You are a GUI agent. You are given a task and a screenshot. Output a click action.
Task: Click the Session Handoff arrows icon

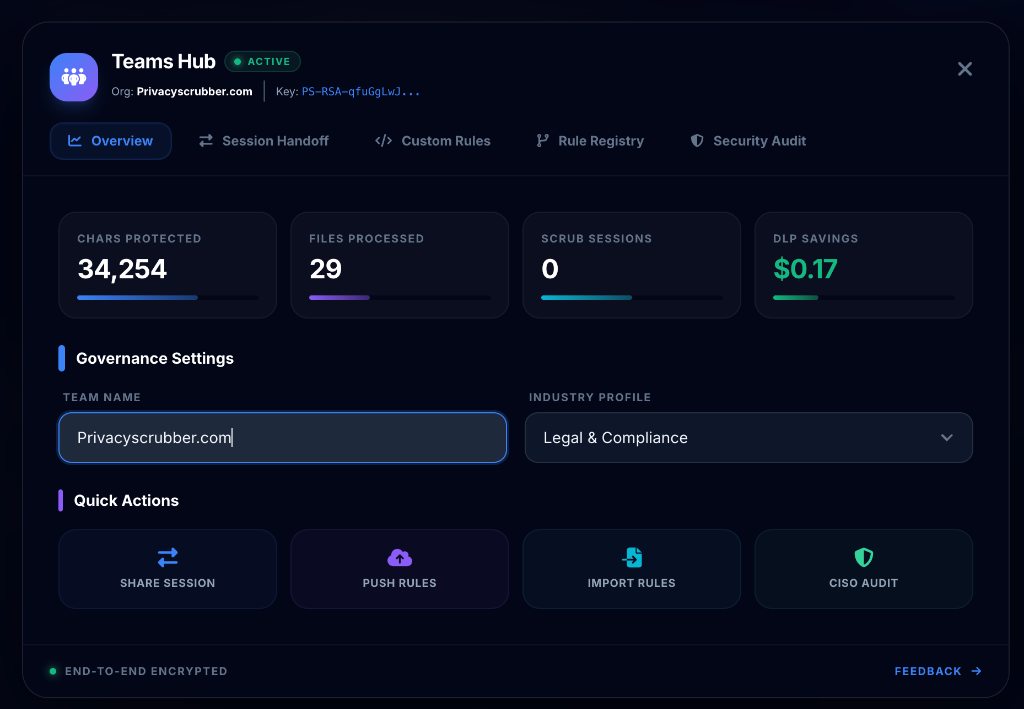coord(206,141)
